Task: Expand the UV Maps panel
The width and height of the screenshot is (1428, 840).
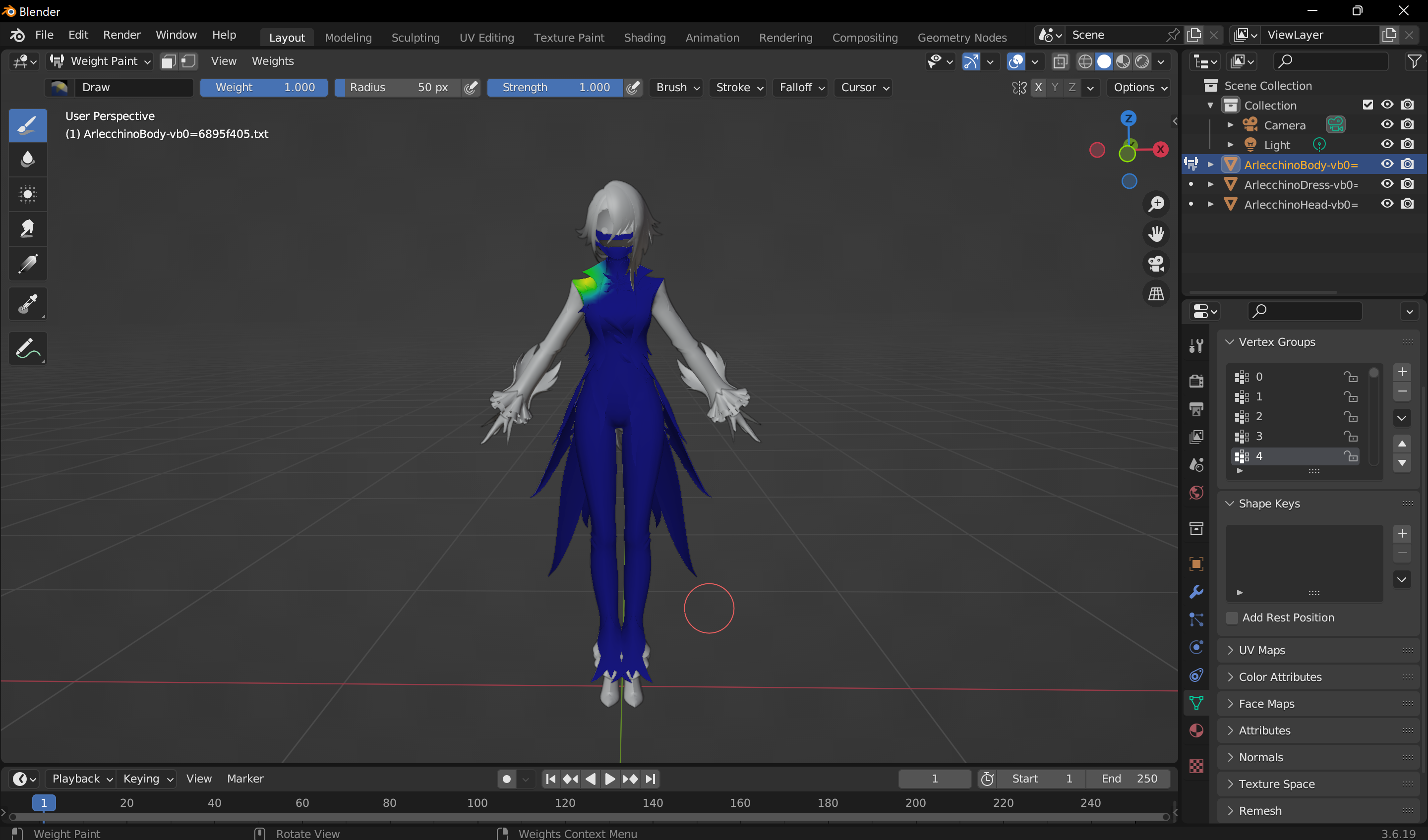Action: tap(1261, 650)
